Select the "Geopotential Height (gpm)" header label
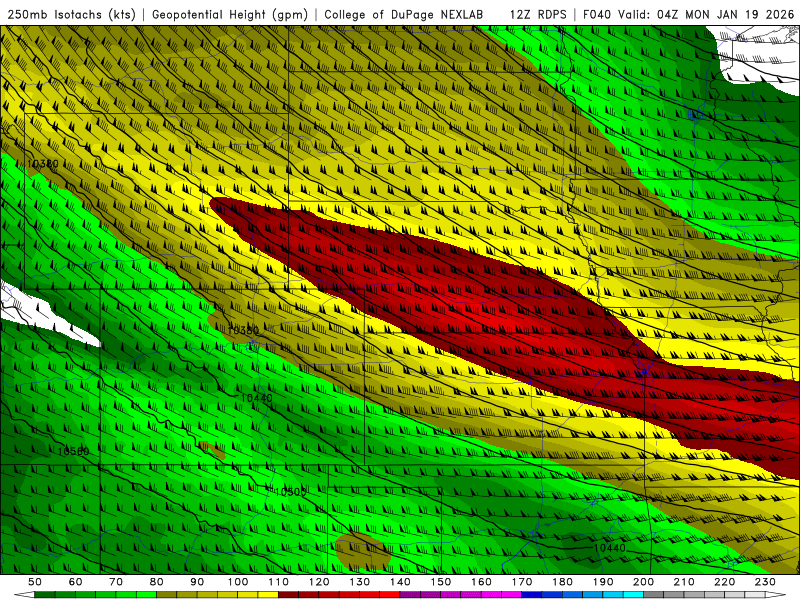The height and width of the screenshot is (600, 800). [230, 15]
